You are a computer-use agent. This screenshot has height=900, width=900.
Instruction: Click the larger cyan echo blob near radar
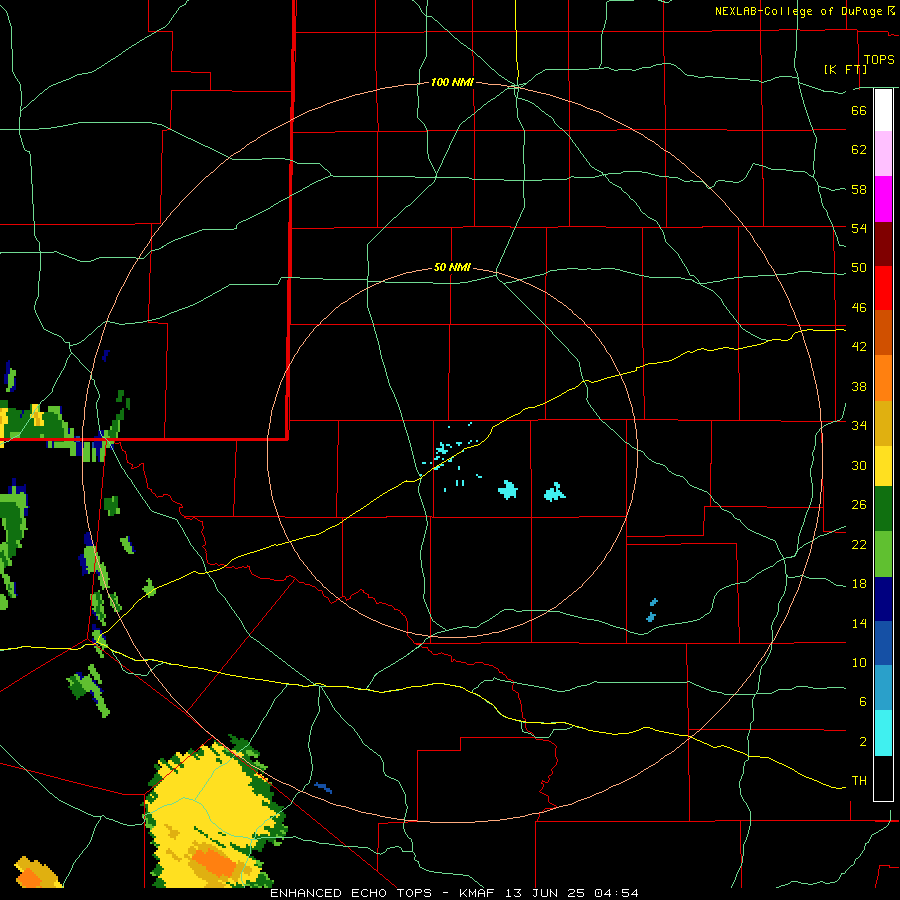coord(507,490)
